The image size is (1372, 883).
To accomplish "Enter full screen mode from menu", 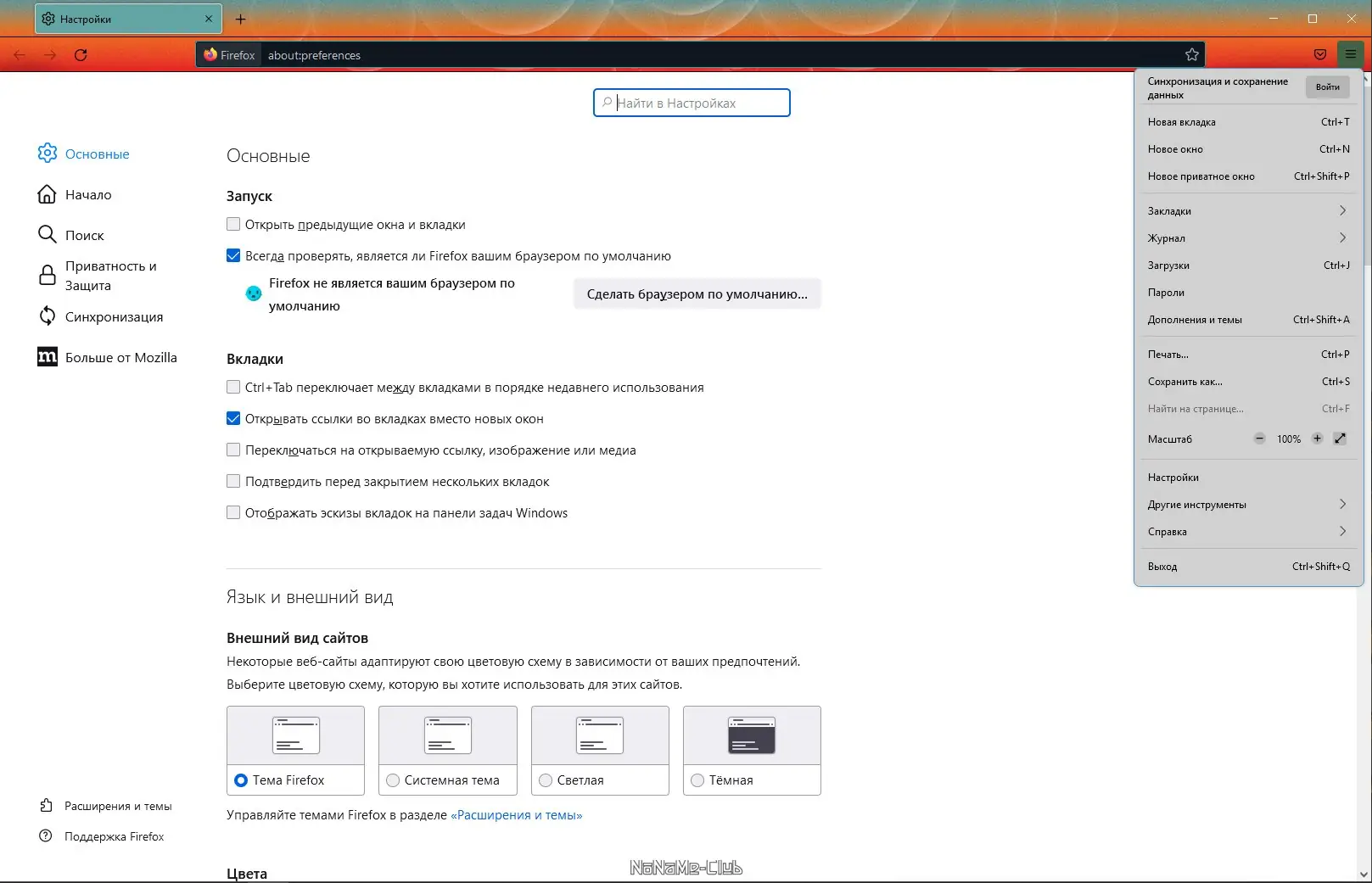I will (x=1340, y=439).
